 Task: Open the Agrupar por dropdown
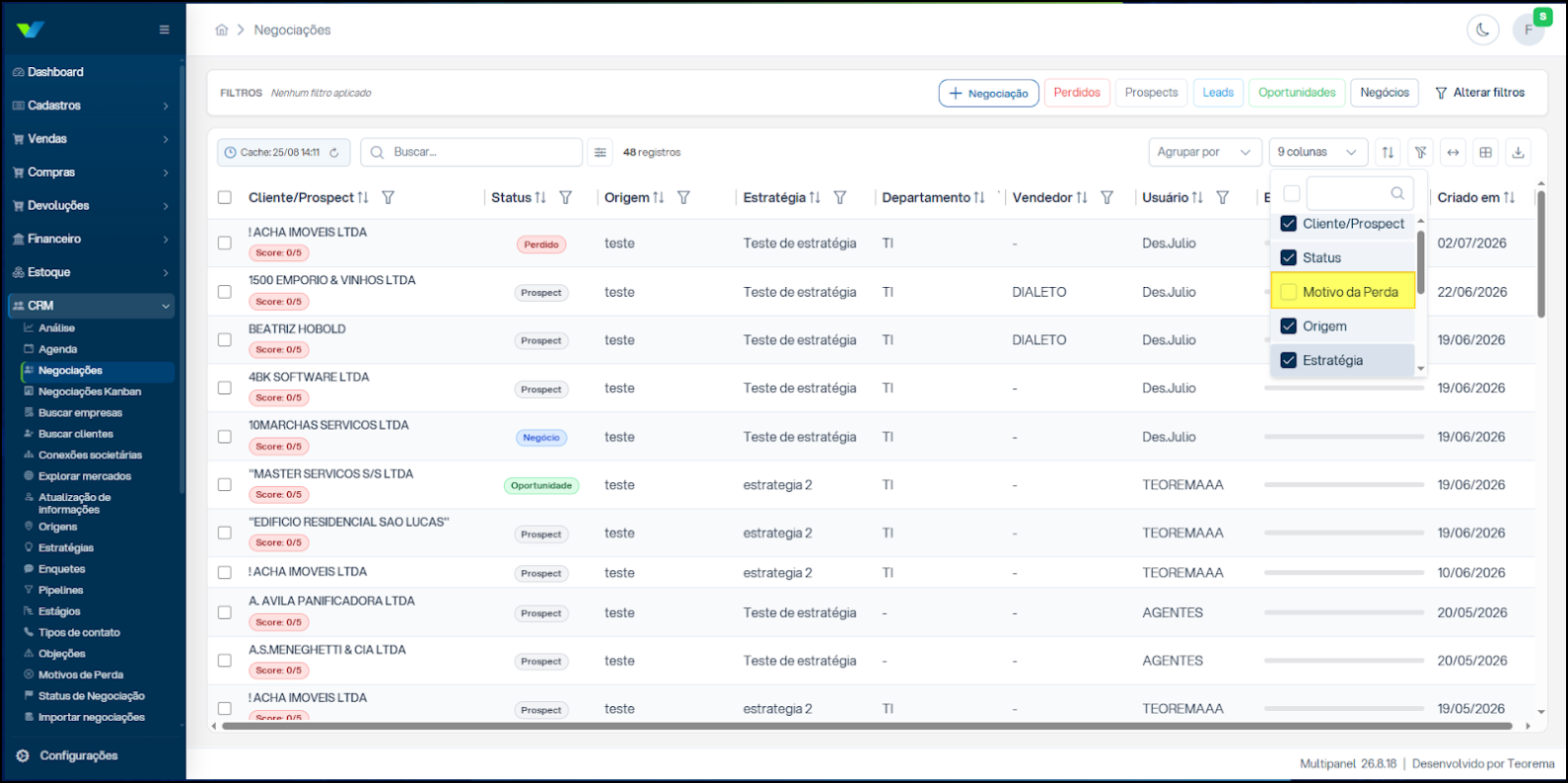pos(1205,152)
